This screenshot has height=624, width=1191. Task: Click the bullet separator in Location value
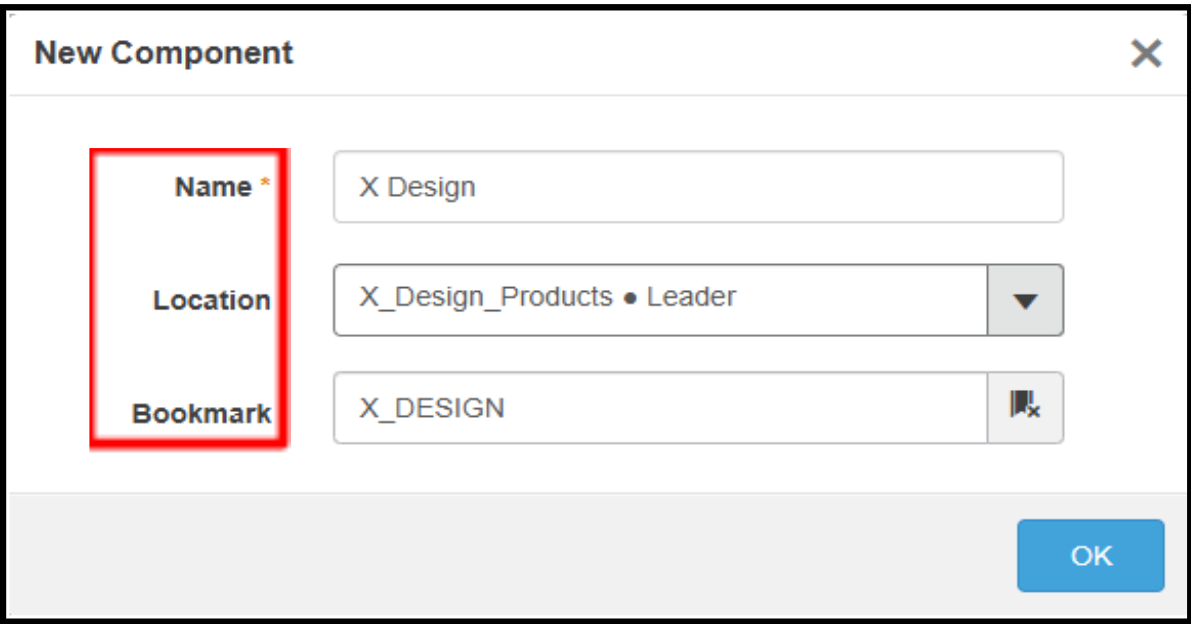coord(630,298)
